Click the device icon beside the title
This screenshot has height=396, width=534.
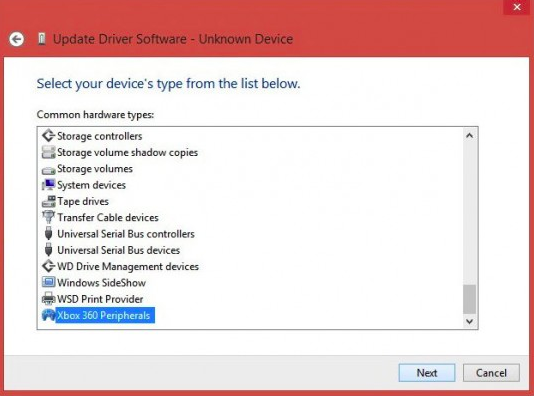[42, 39]
